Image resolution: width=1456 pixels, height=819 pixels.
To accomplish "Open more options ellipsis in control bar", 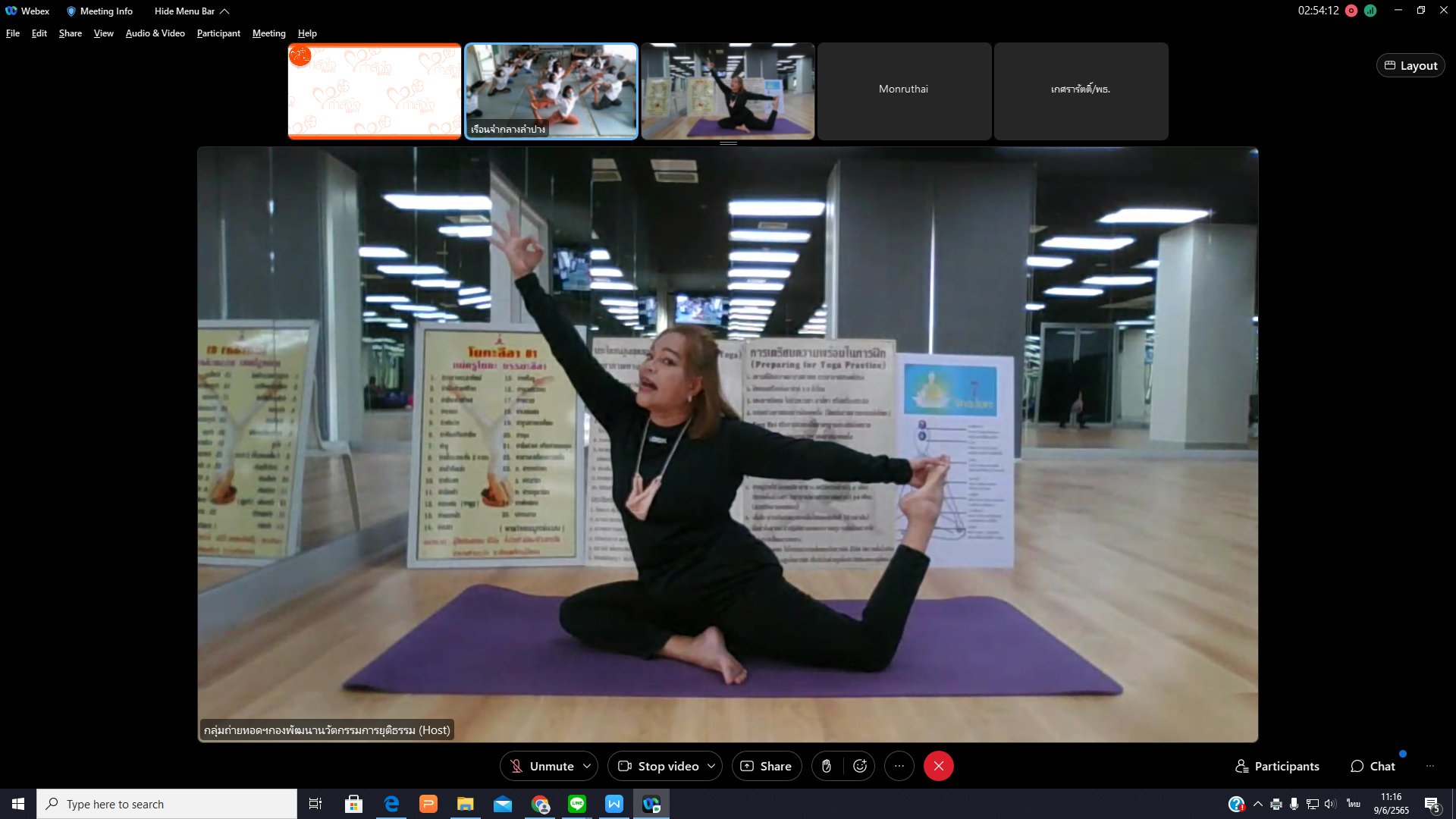I will tap(899, 766).
